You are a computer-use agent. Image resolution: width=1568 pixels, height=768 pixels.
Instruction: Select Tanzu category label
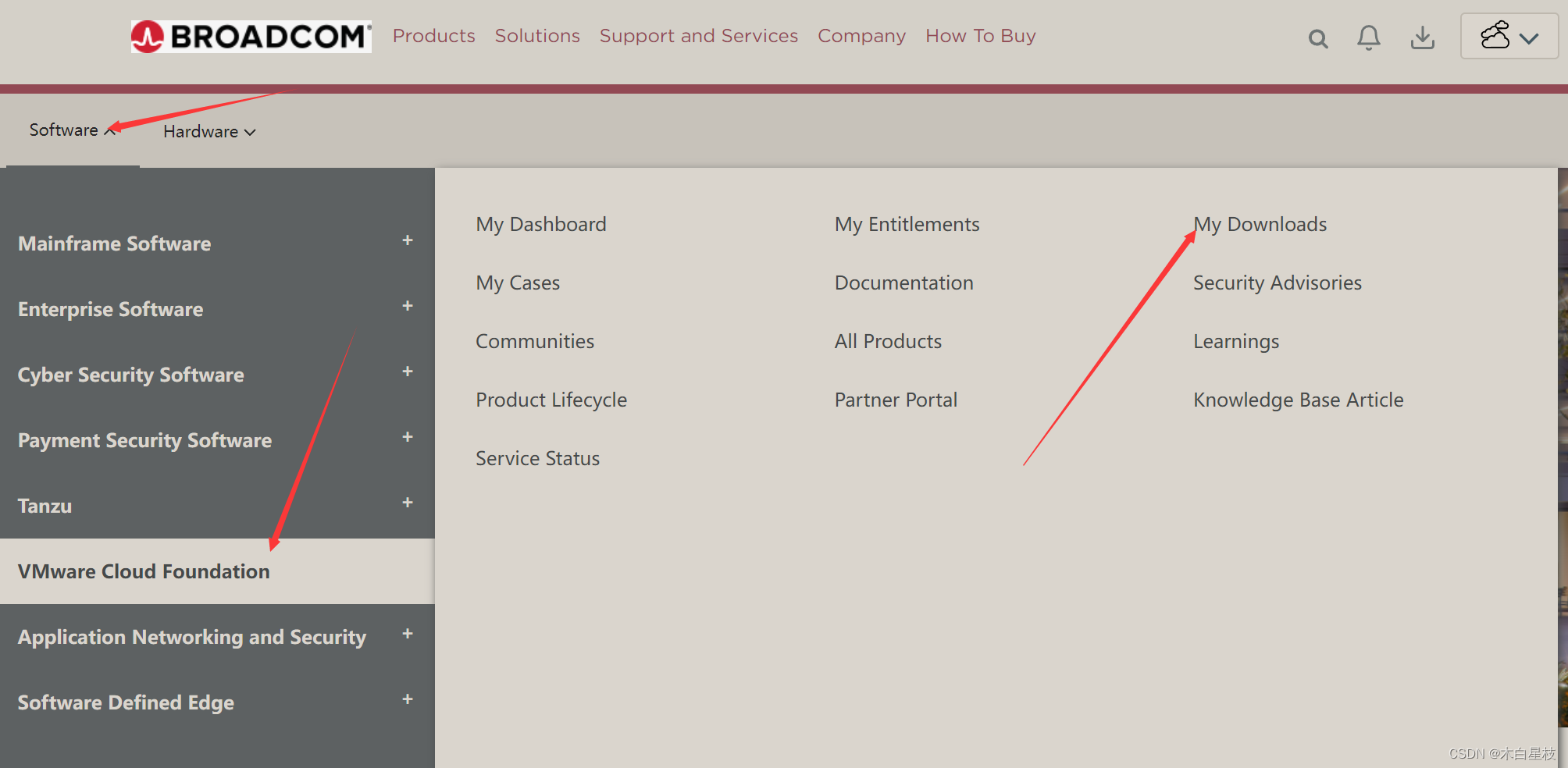pos(45,506)
